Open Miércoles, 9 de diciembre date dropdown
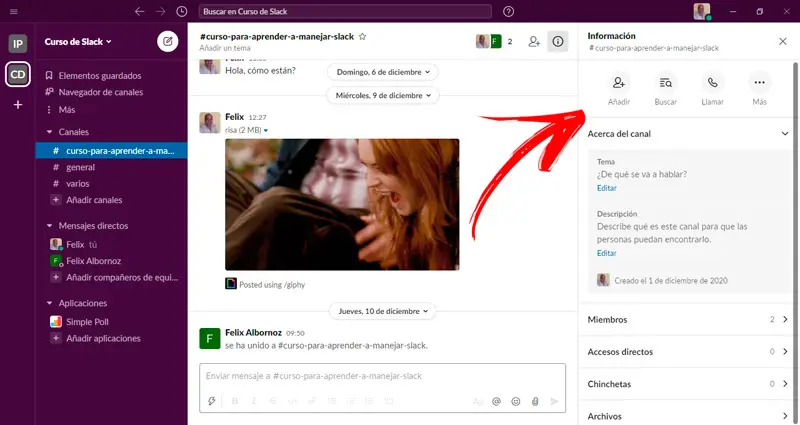Image resolution: width=800 pixels, height=425 pixels. coord(383,95)
